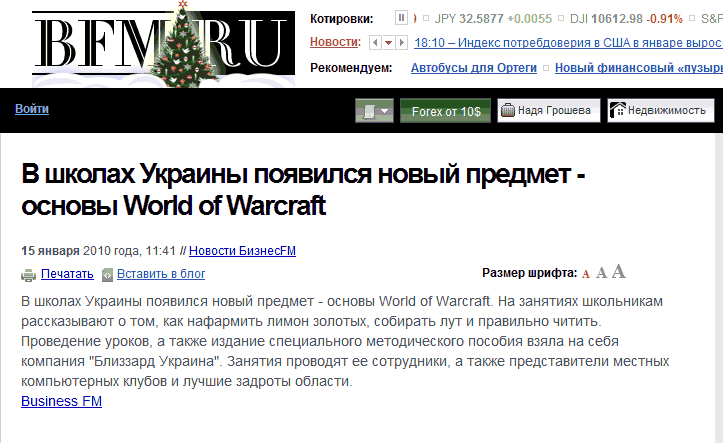
Task: Set small font size red A
Action: [x=586, y=274]
